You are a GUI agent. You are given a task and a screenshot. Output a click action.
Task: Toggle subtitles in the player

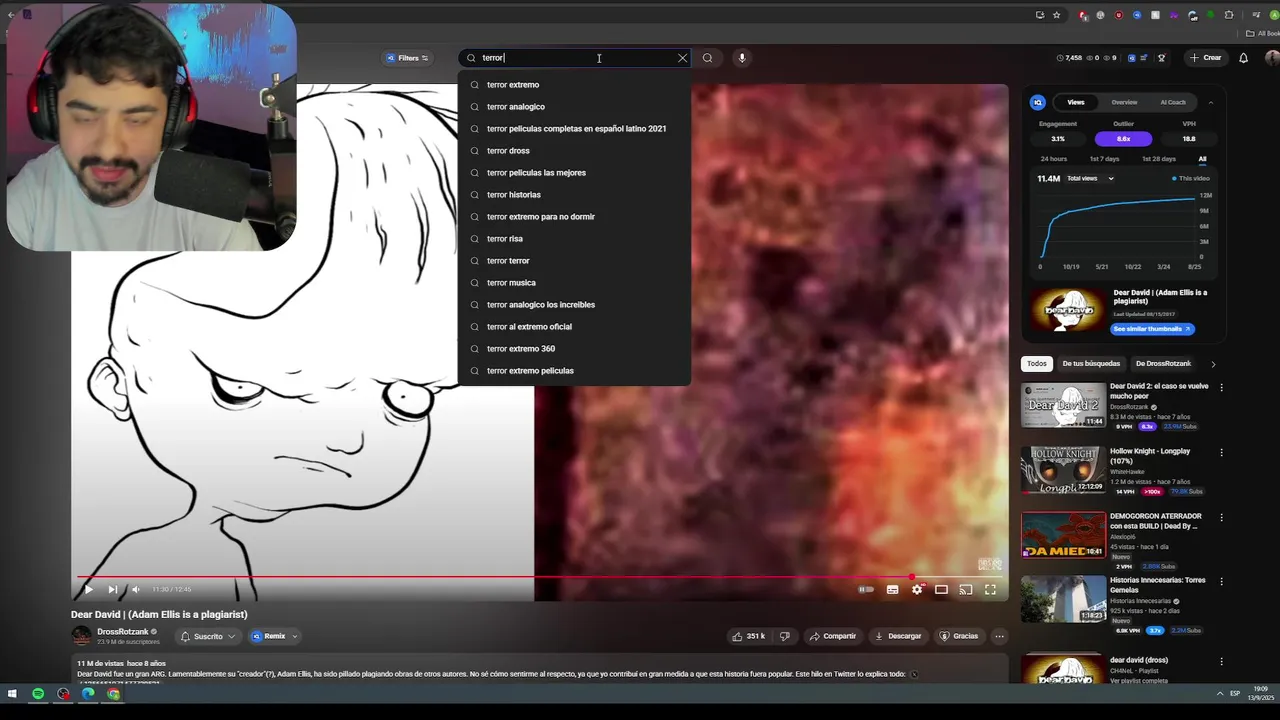tap(892, 590)
